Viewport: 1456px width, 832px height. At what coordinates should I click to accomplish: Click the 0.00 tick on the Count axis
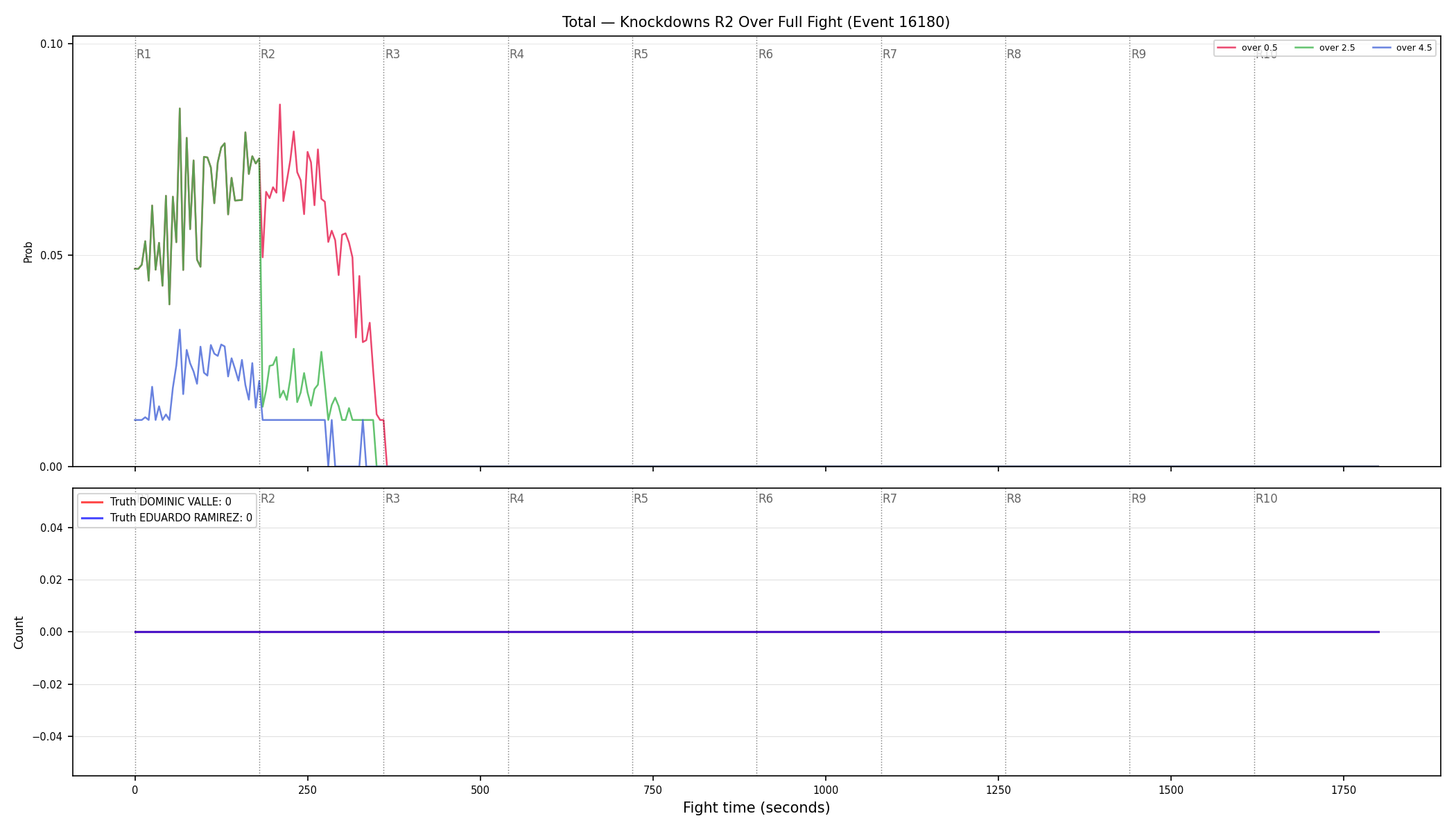tap(51, 632)
